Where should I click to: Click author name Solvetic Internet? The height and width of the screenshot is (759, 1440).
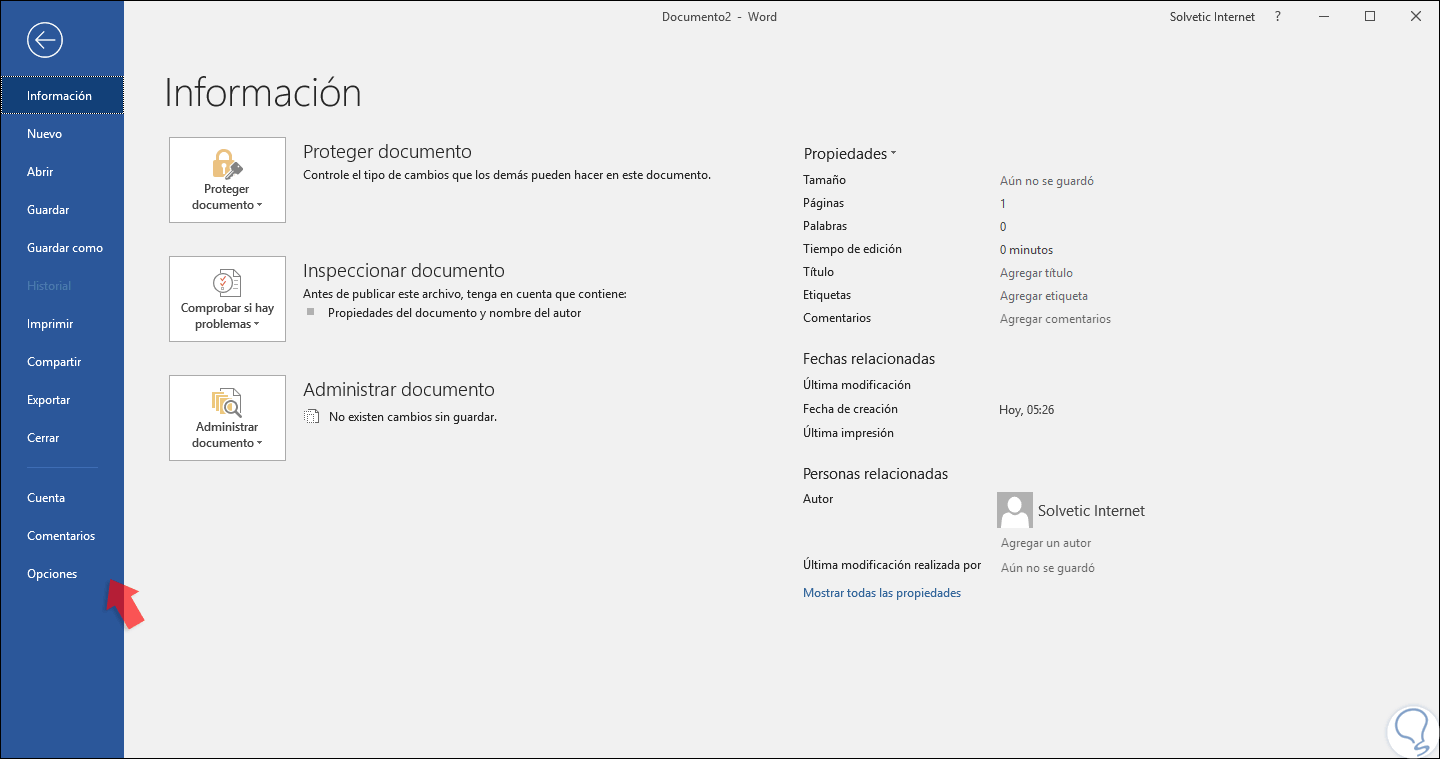click(x=1091, y=511)
